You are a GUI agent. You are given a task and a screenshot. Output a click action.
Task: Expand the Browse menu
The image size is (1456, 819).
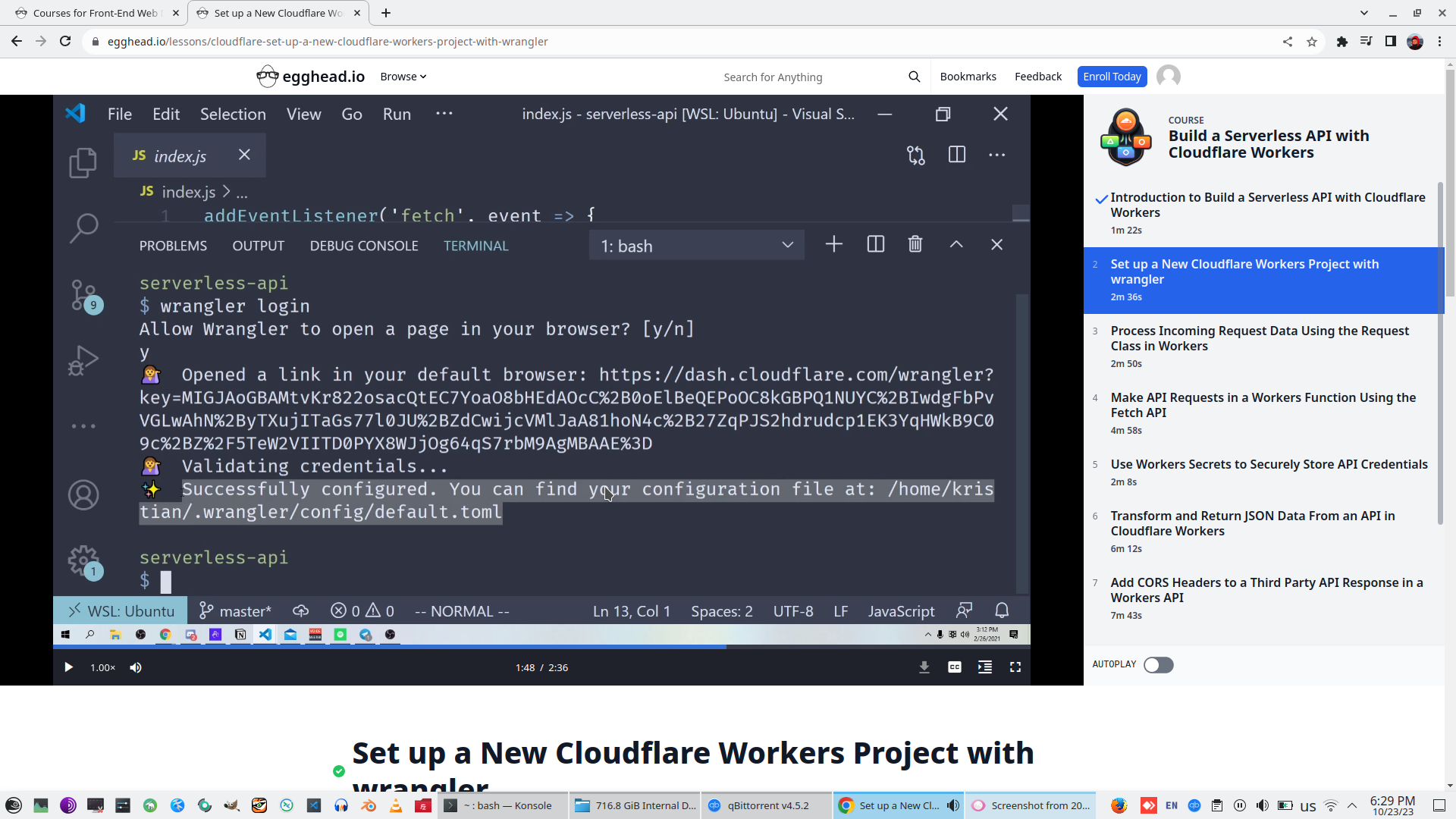click(403, 77)
